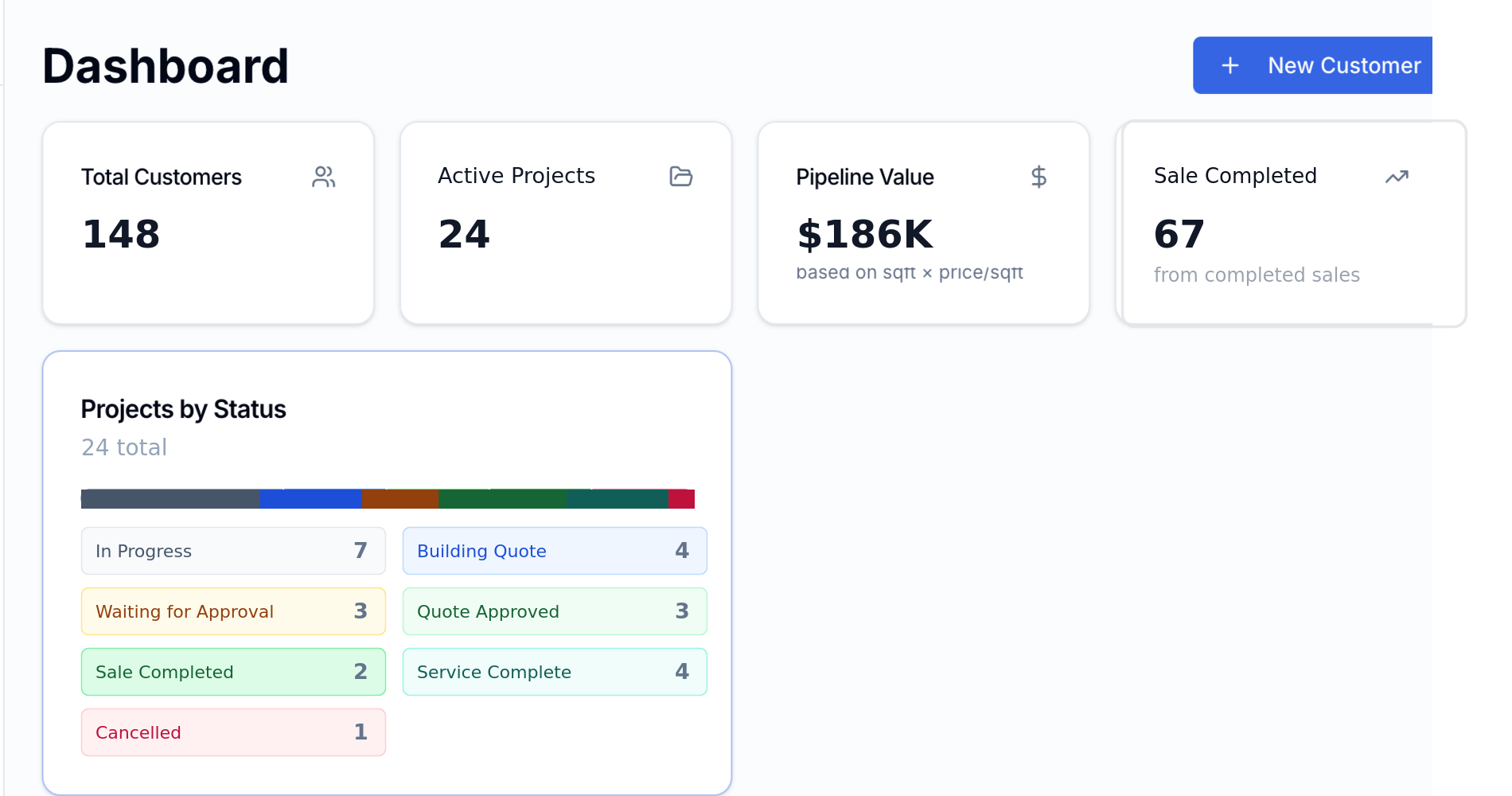Click the Active Projects value 24

(x=464, y=234)
